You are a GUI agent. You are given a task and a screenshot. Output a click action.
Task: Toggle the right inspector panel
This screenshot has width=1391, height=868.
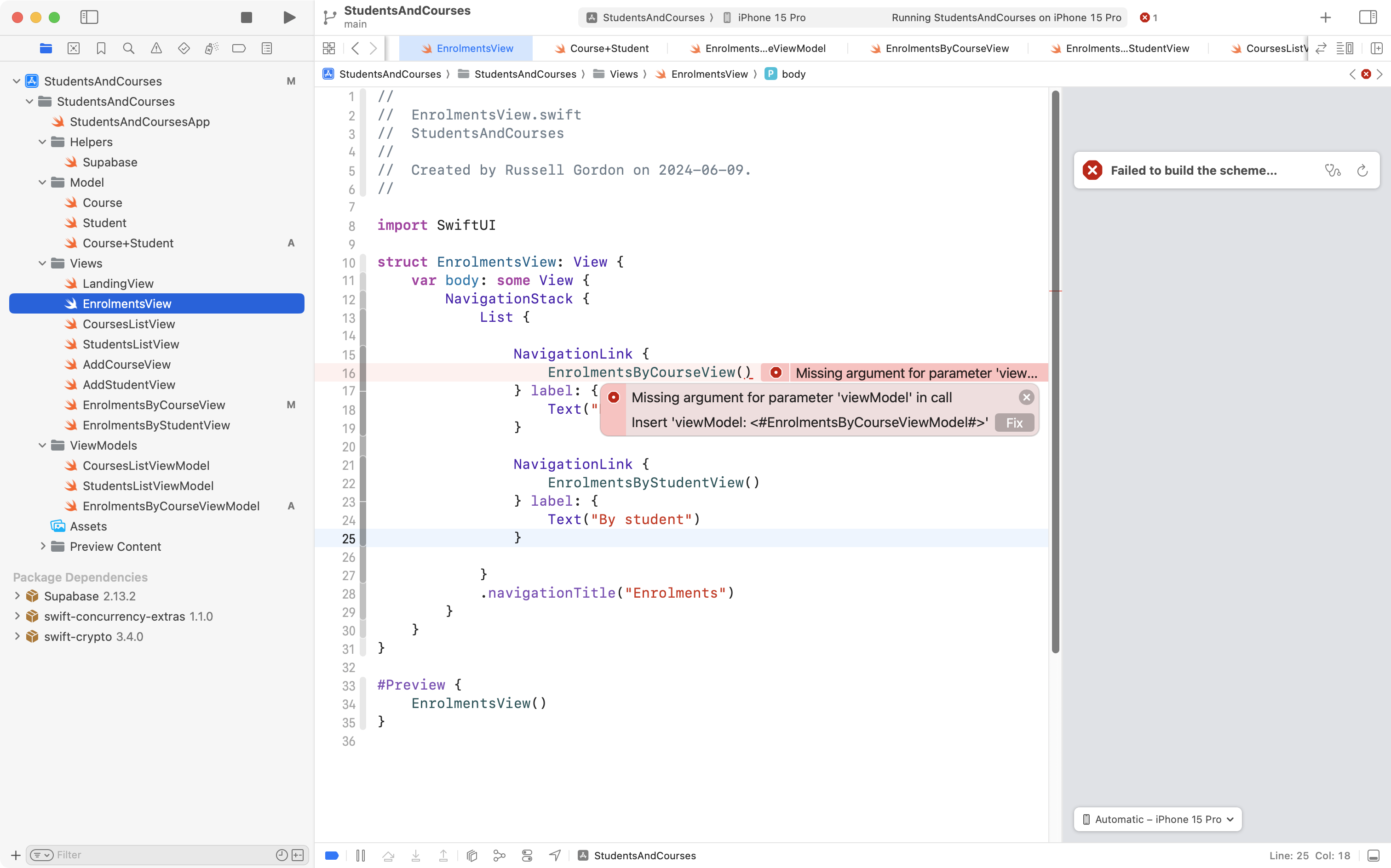(1368, 17)
